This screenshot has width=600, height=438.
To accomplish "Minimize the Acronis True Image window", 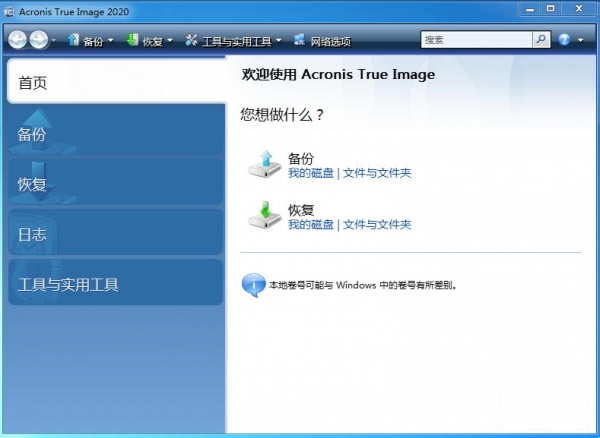I will (530, 9).
